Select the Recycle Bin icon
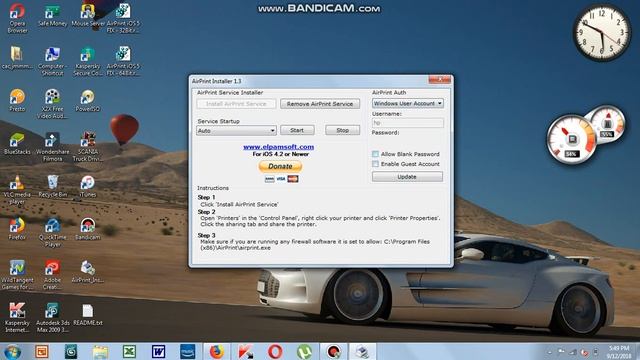The image size is (640, 360). (52, 186)
